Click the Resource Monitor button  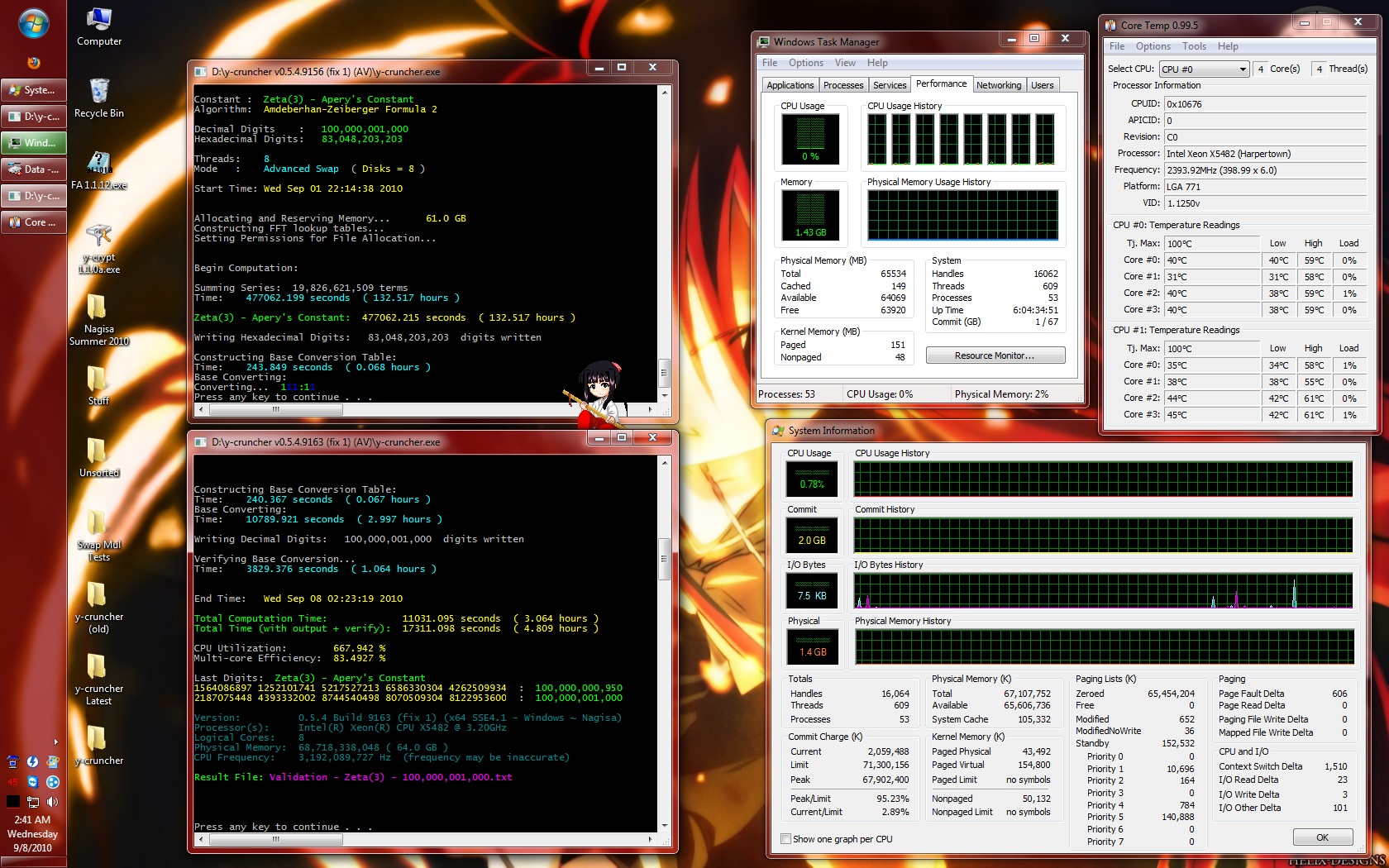pos(995,355)
